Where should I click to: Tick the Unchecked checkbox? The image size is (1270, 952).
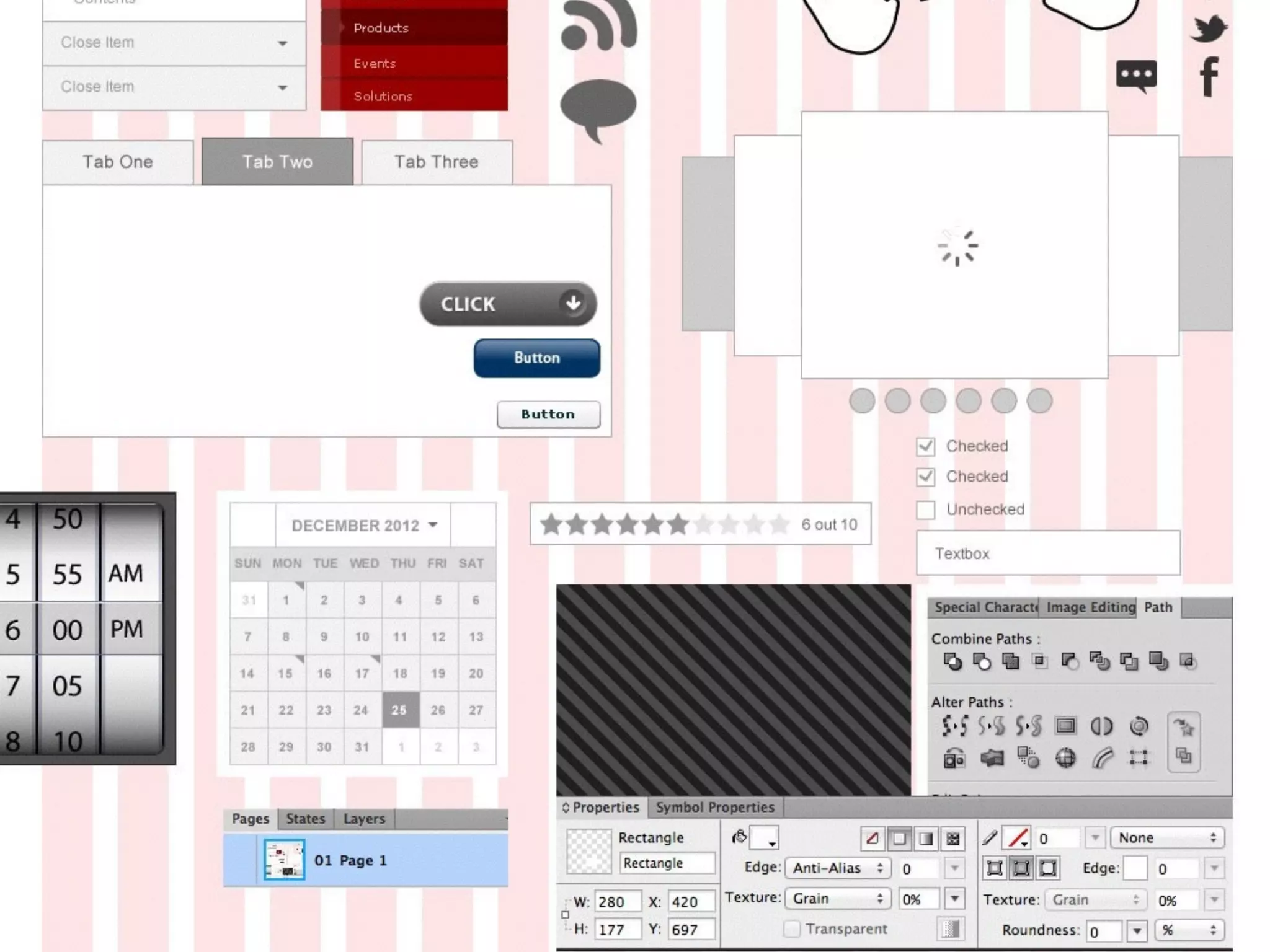point(925,509)
